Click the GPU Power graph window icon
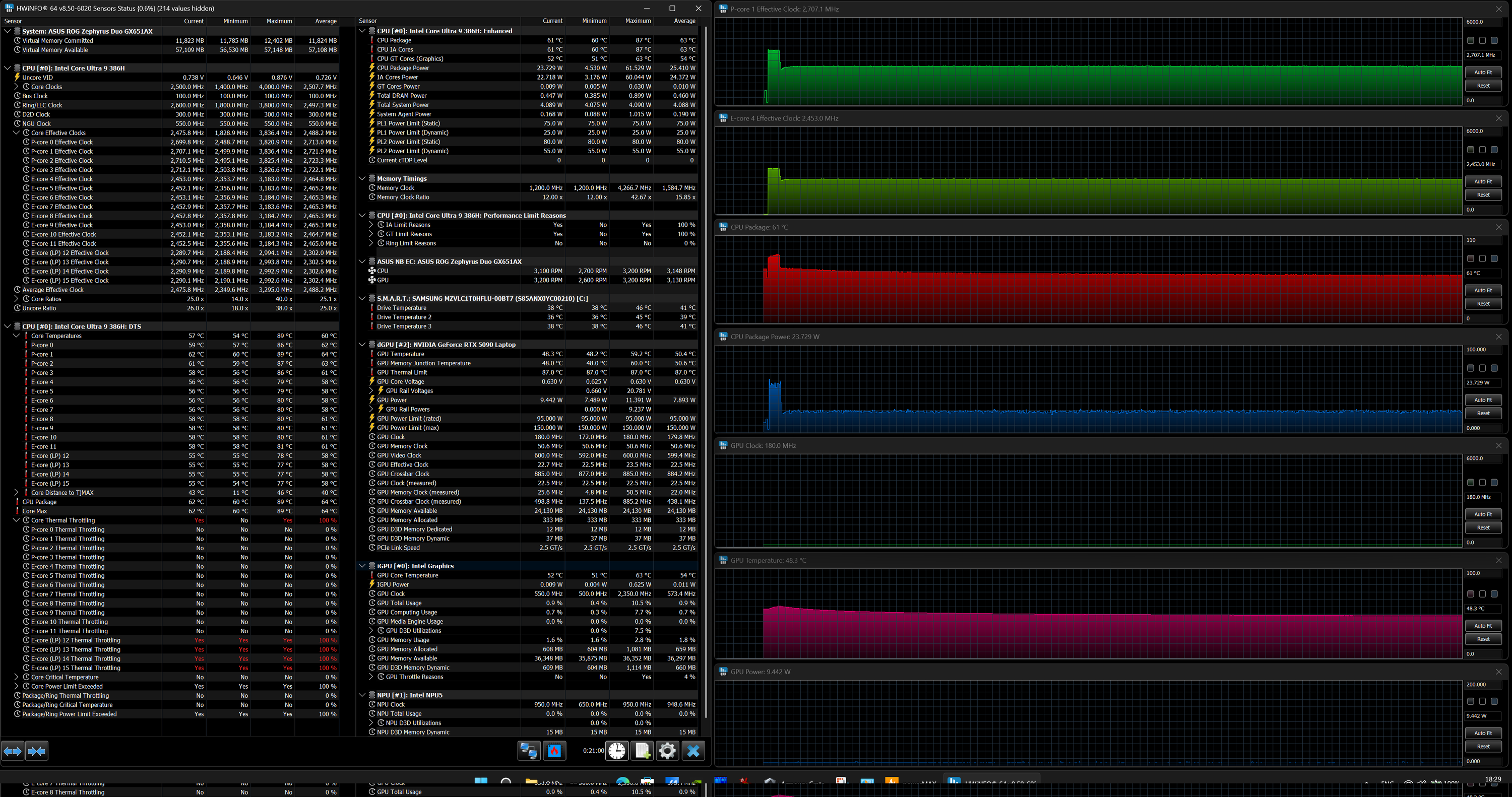 [723, 672]
